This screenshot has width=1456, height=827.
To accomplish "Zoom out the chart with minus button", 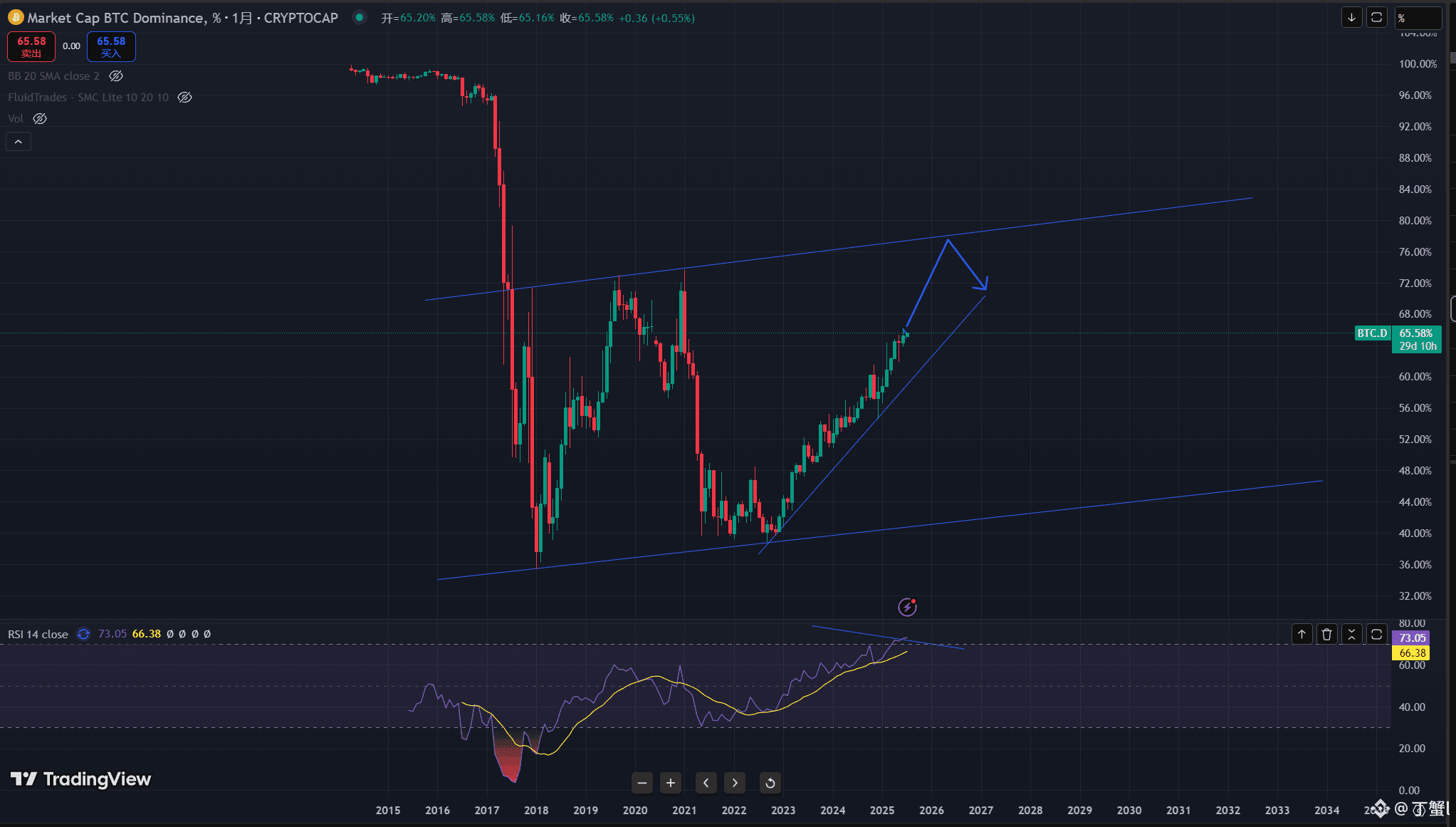I will click(642, 783).
